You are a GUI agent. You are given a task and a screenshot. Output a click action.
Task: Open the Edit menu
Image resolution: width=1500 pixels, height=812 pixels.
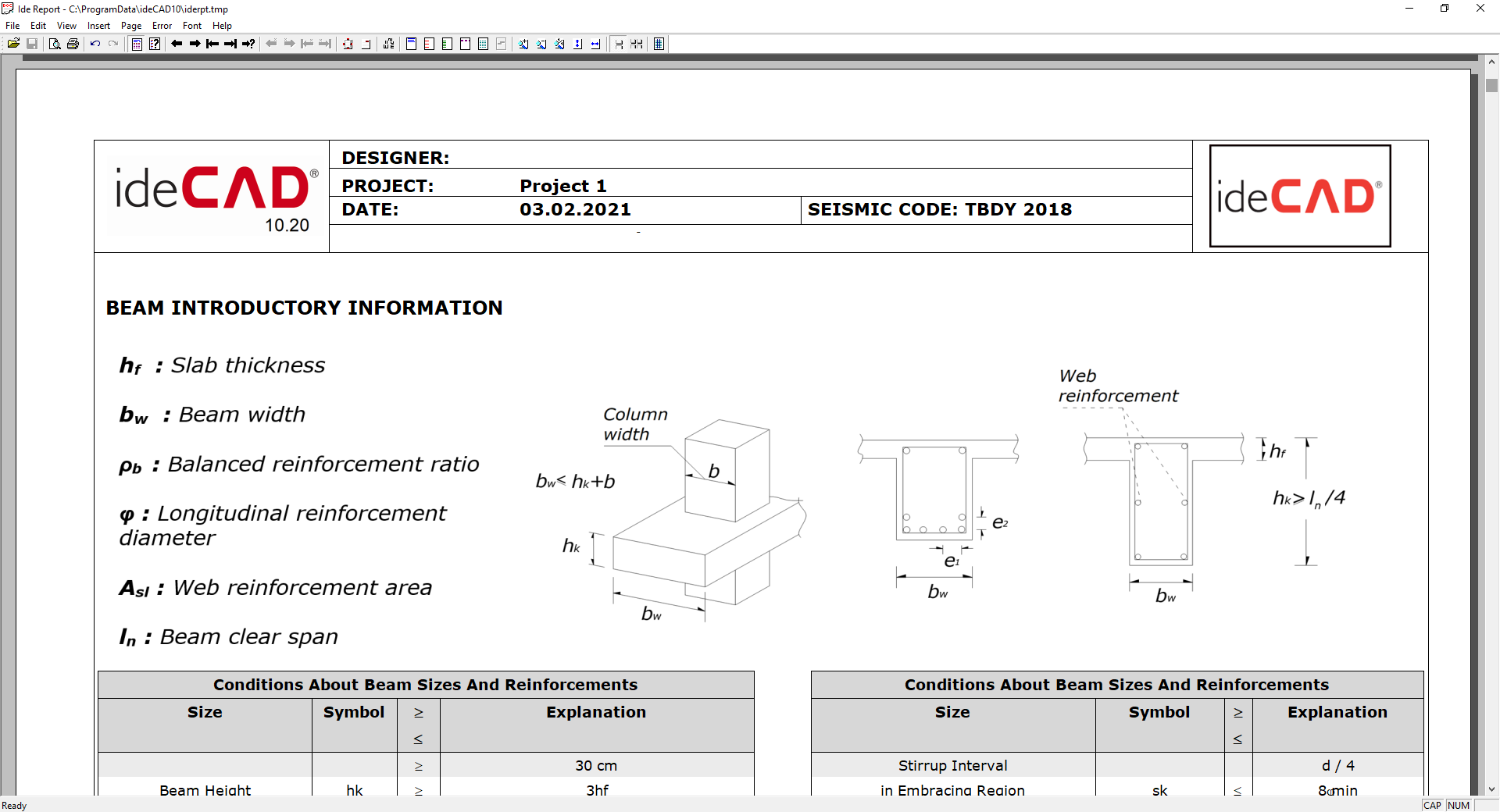38,26
